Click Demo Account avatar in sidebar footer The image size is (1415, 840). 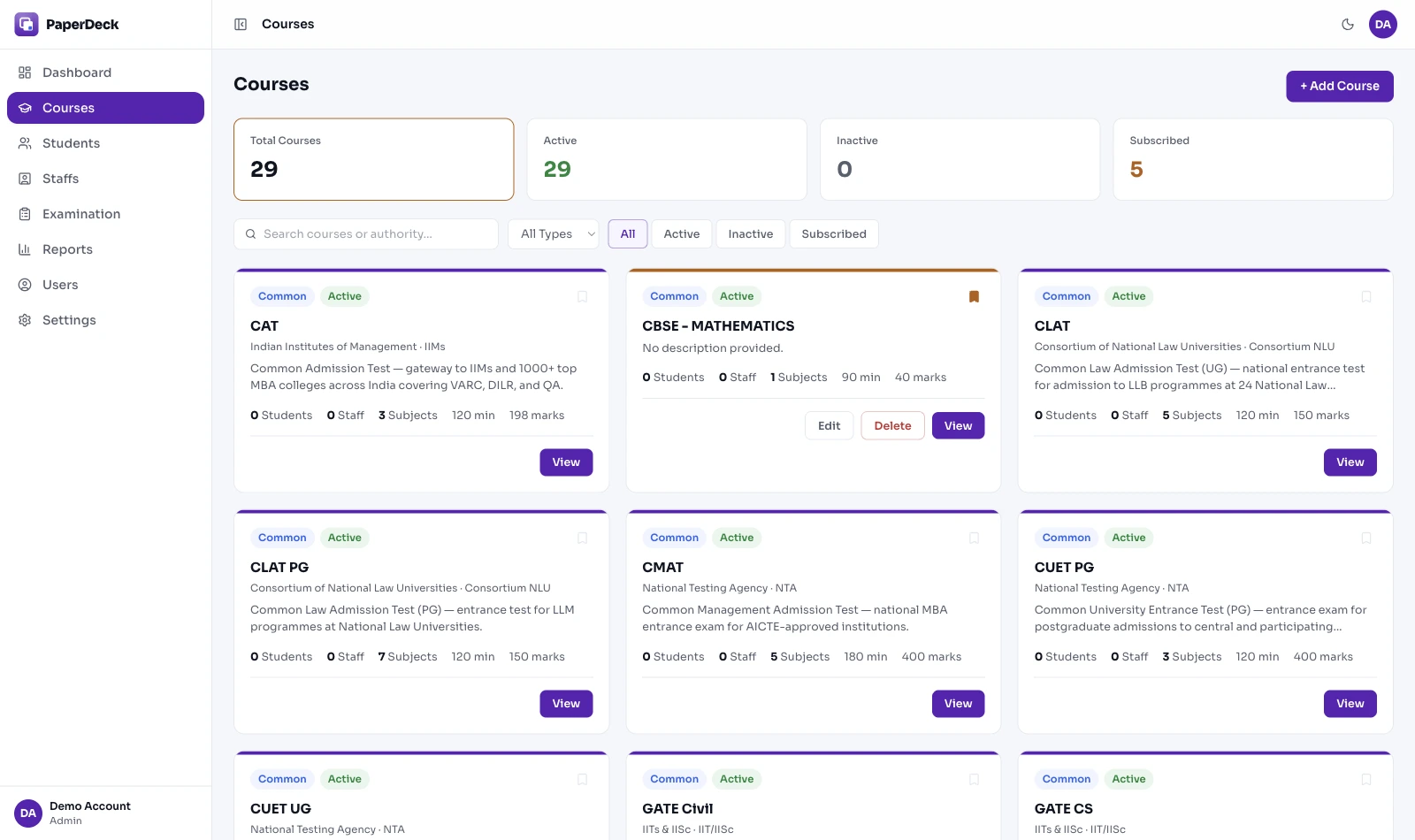(x=28, y=813)
